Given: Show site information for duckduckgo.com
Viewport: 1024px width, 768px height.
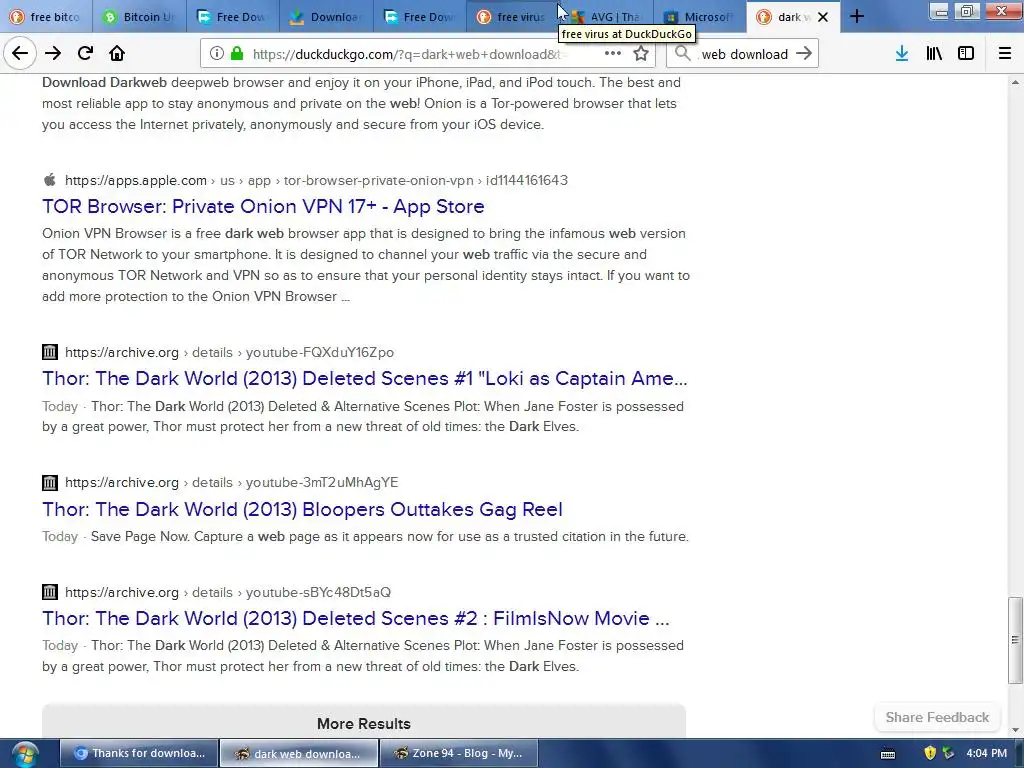Looking at the screenshot, I should click(x=217, y=54).
